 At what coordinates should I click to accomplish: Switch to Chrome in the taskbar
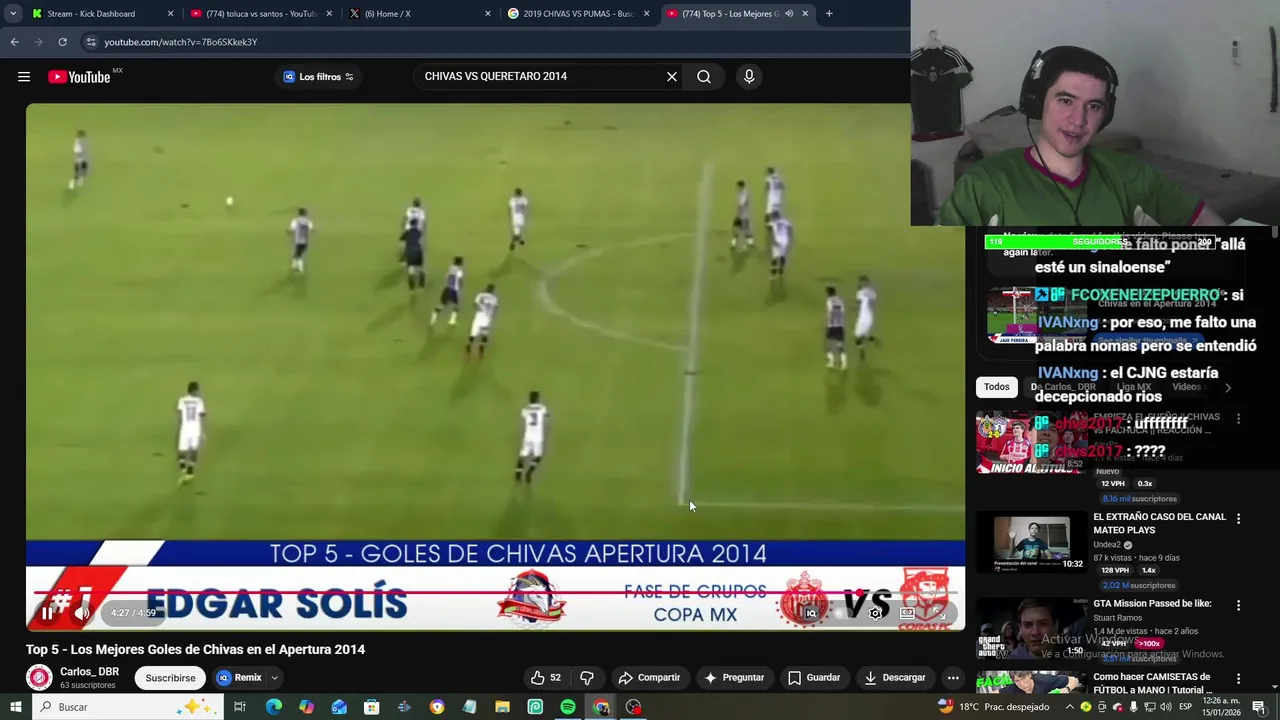pyautogui.click(x=600, y=707)
